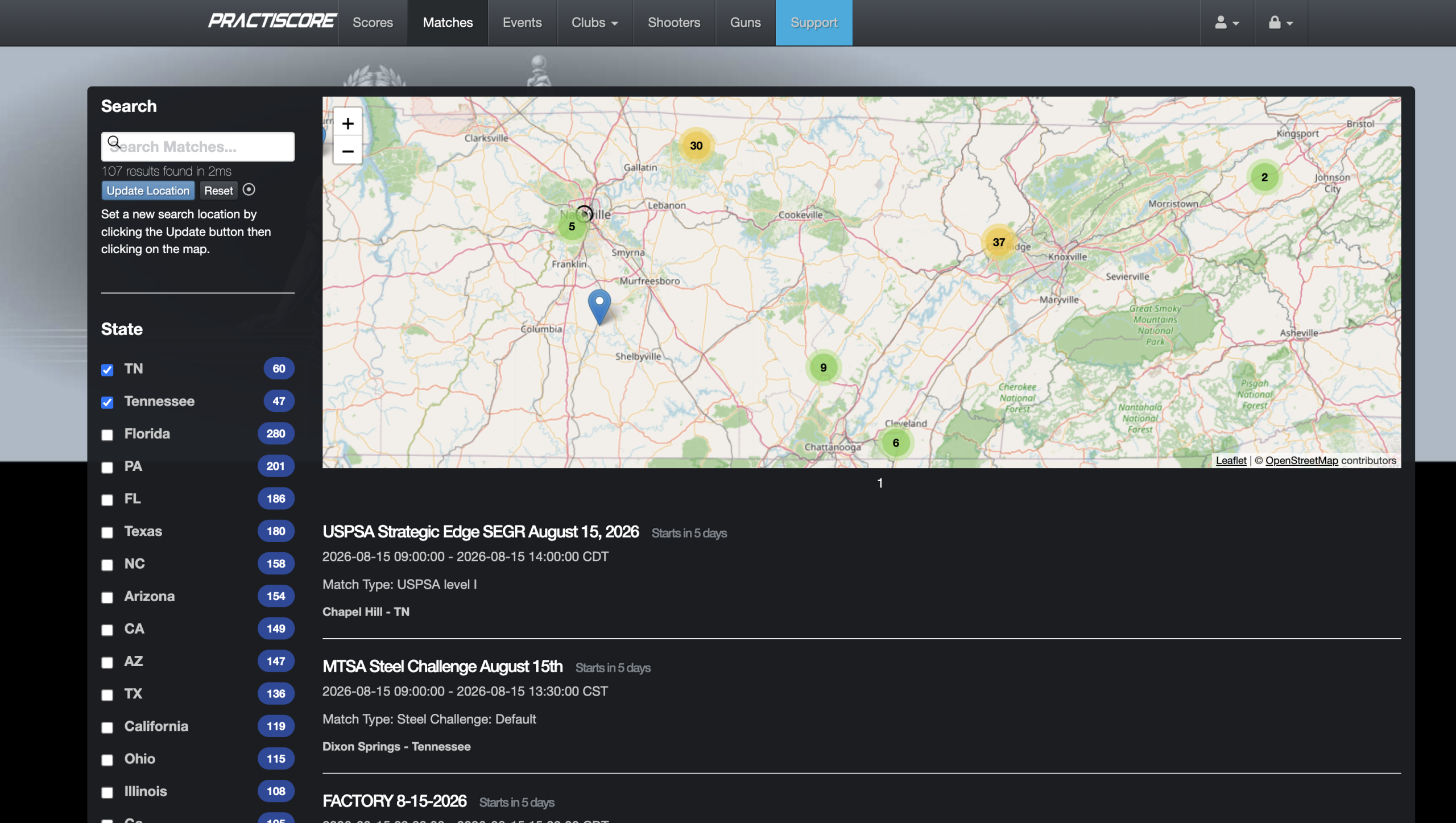Viewport: 1456px width, 823px height.
Task: Open the 30-match cluster near Gallatin
Action: pos(696,146)
